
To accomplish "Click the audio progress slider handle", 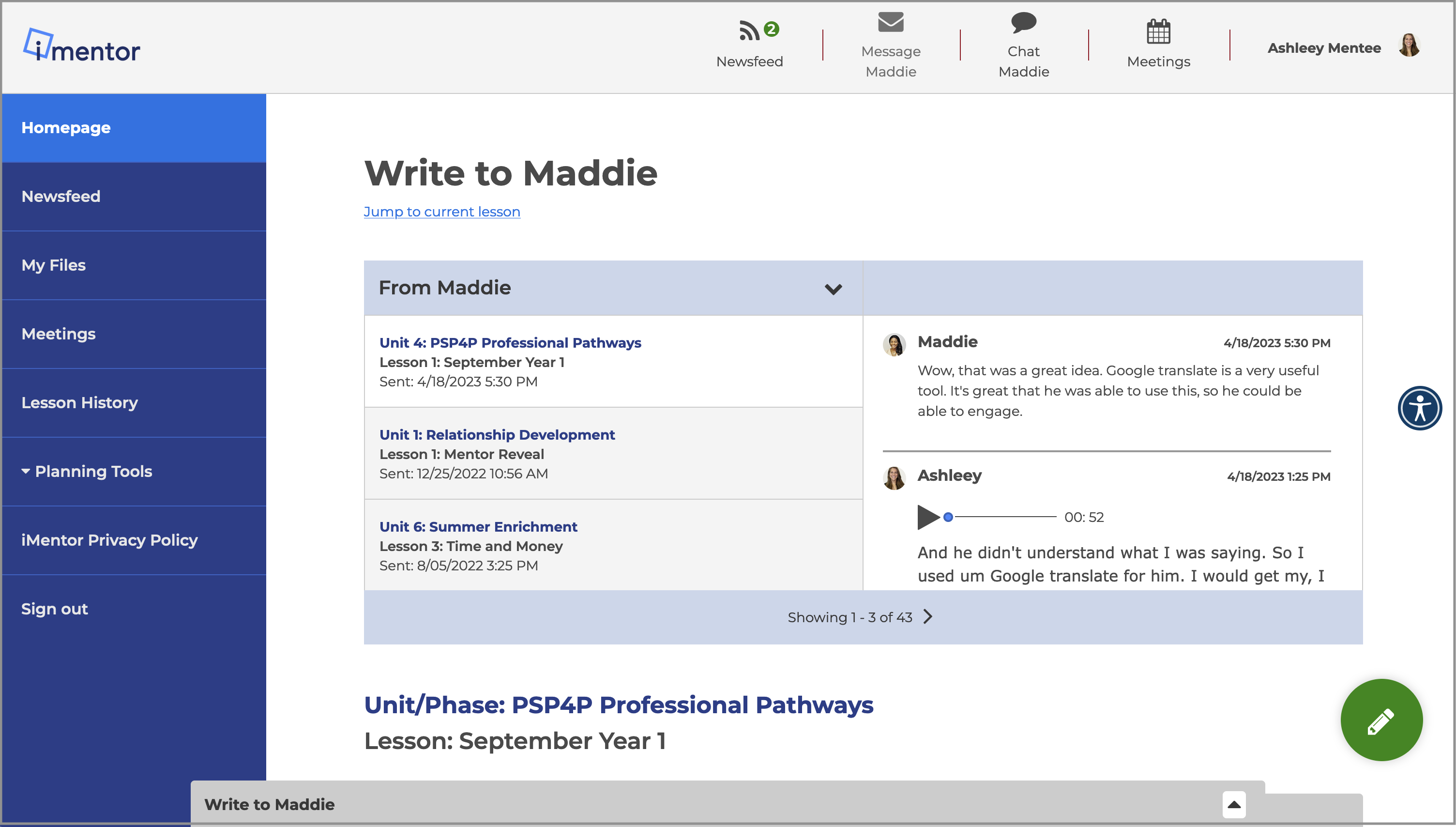I will tap(948, 517).
